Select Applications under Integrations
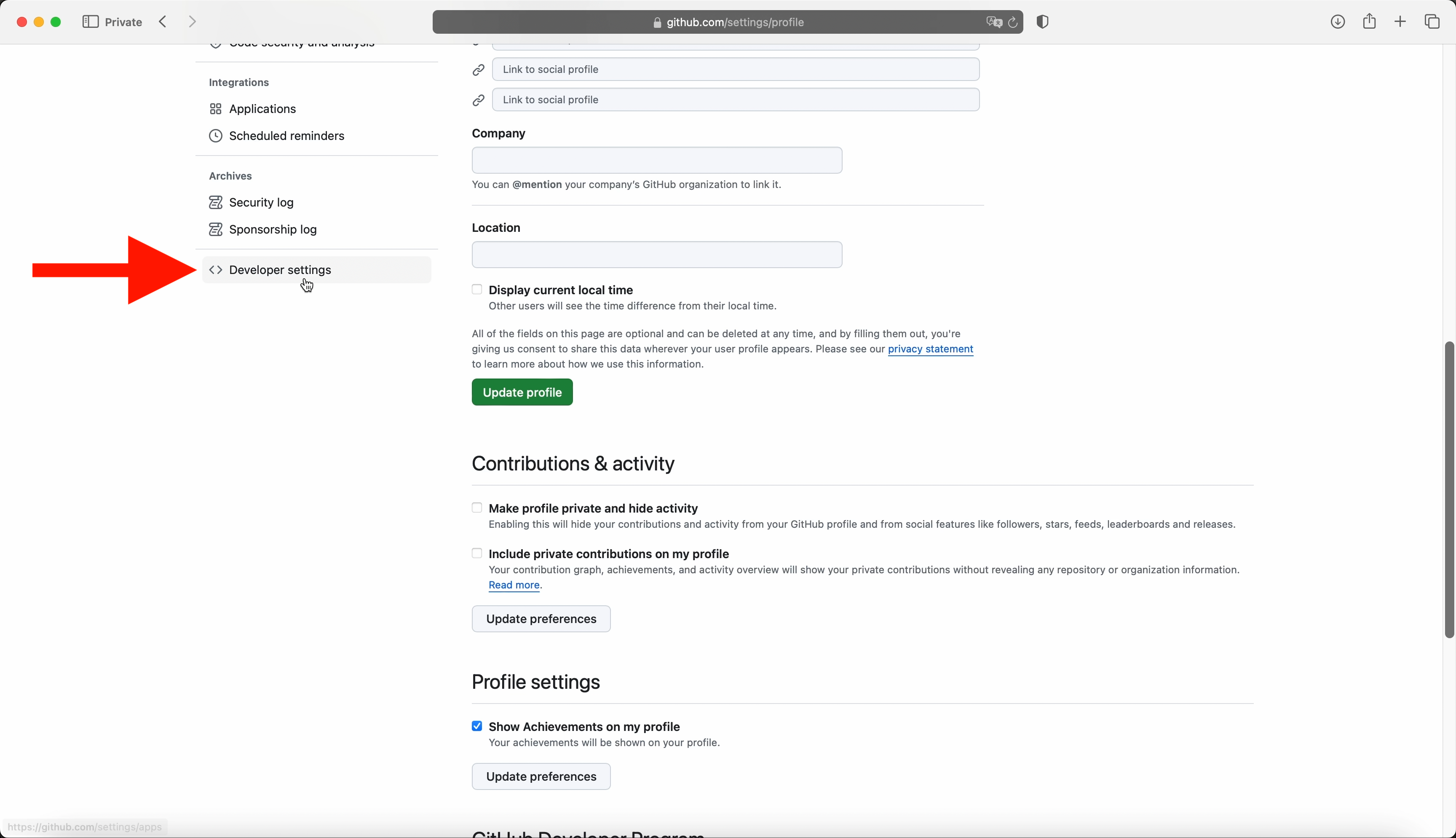 [262, 109]
